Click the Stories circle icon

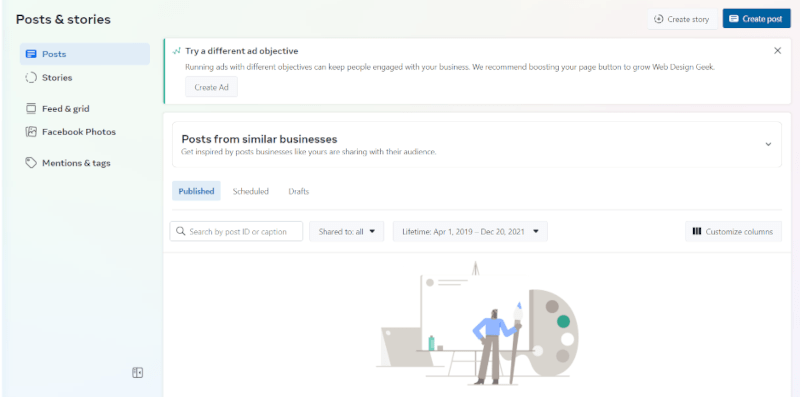coord(31,78)
